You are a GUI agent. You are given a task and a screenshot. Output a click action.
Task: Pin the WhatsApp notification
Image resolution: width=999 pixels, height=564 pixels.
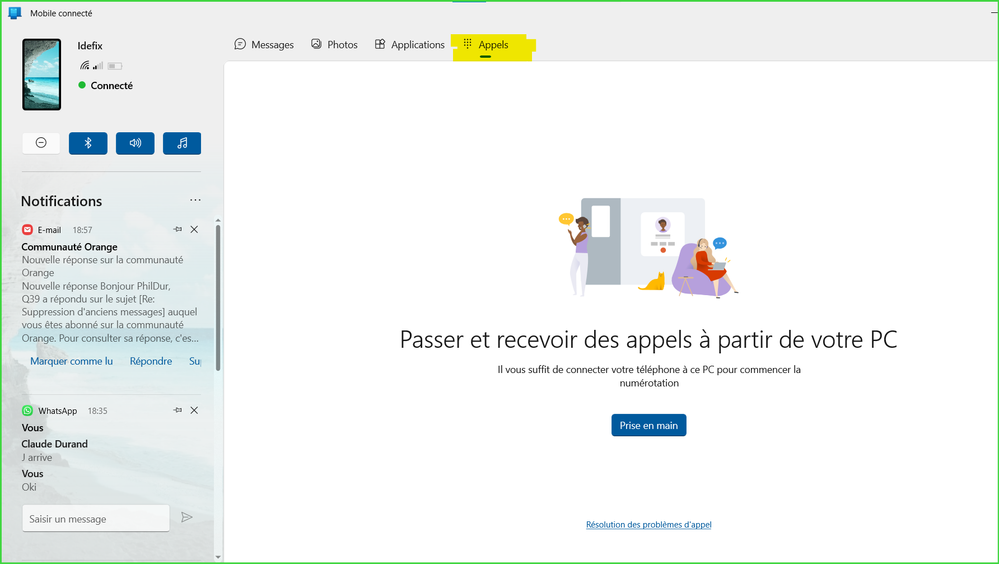[178, 410]
